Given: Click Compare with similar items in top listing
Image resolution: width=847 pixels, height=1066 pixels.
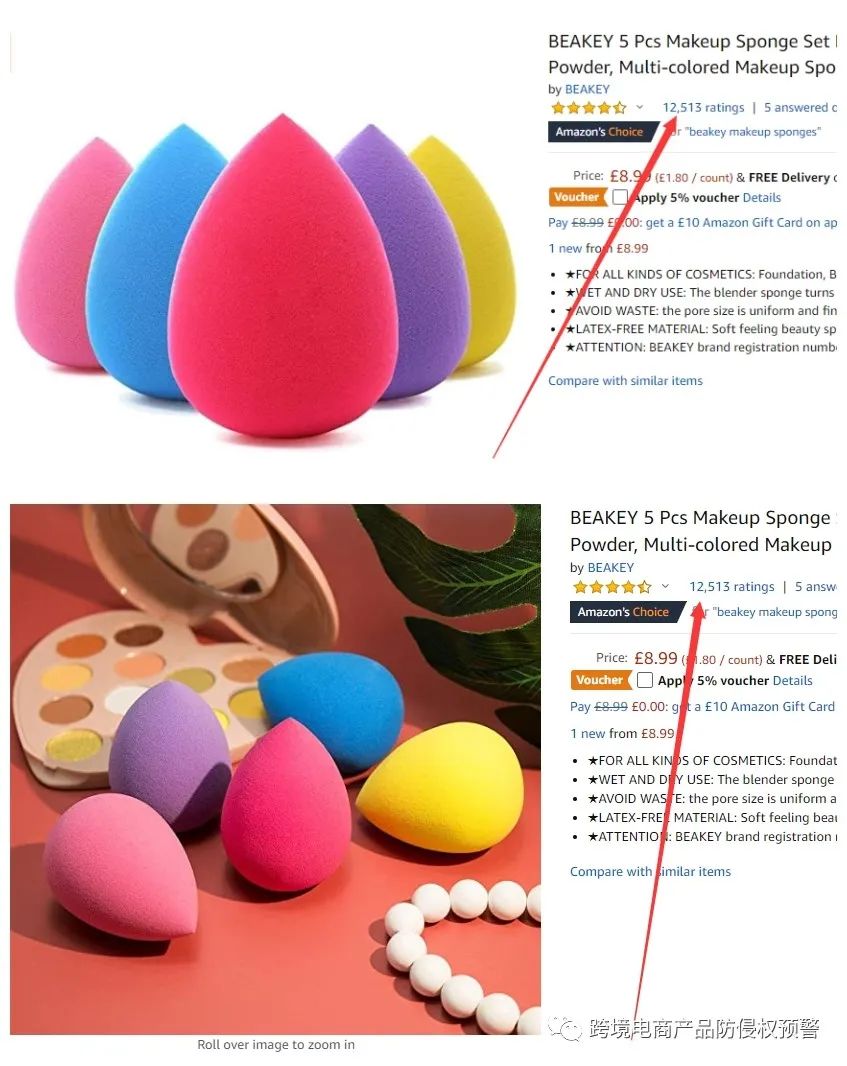Looking at the screenshot, I should 625,381.
